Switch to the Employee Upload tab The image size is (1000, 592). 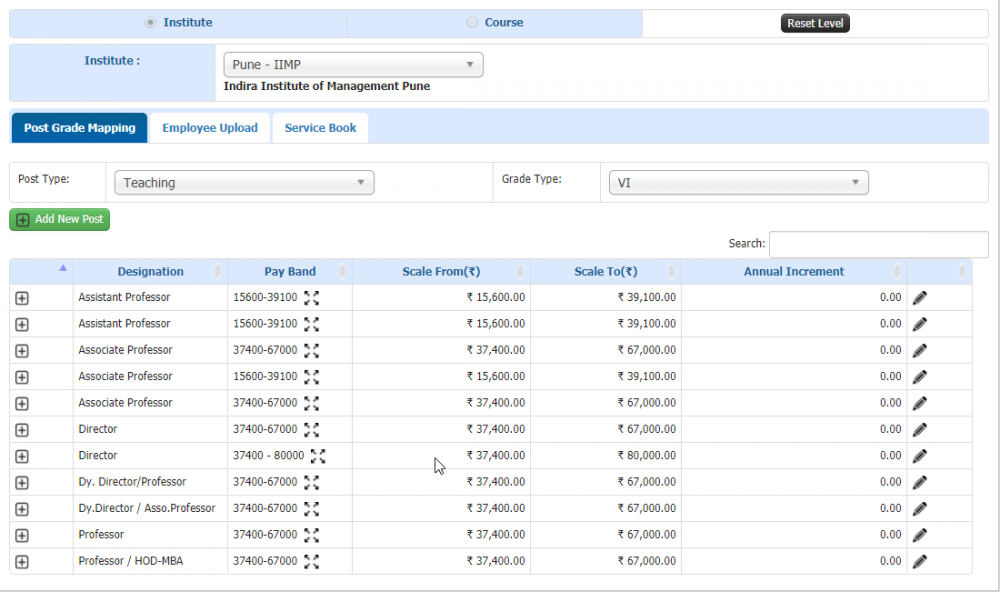tap(210, 128)
